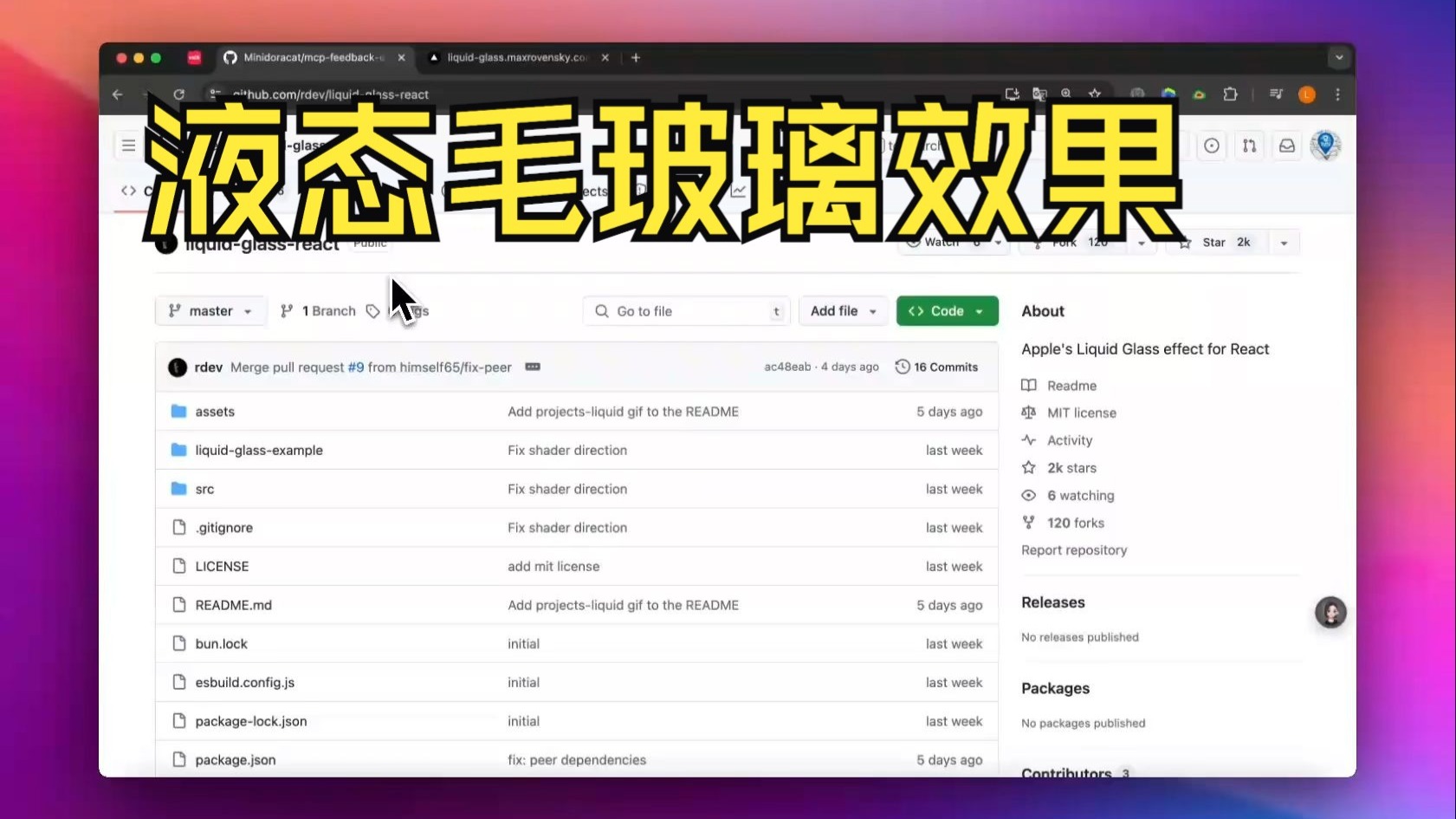
Task: Open Chrome's three-dot menu
Action: [x=1337, y=94]
